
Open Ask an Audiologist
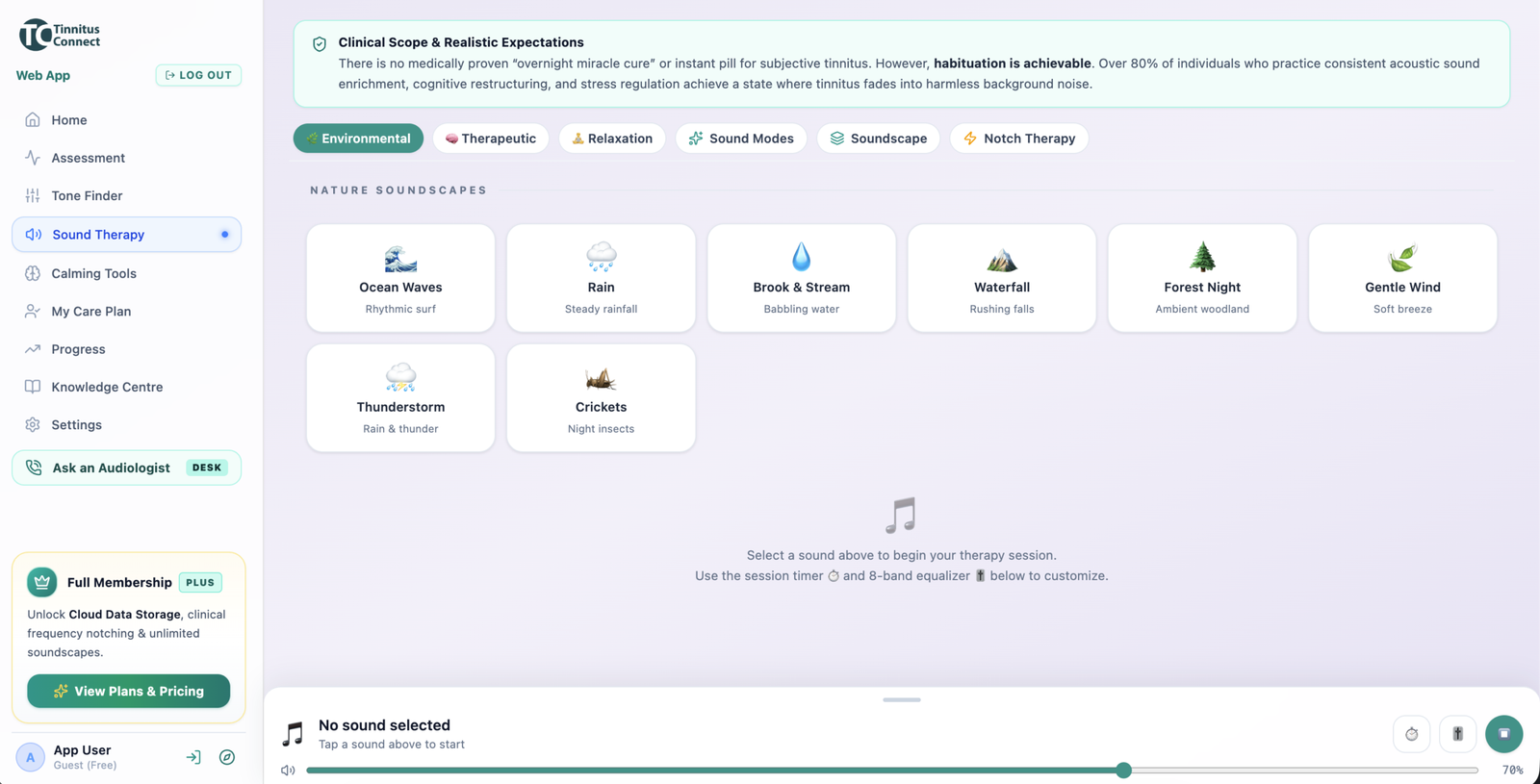(126, 468)
